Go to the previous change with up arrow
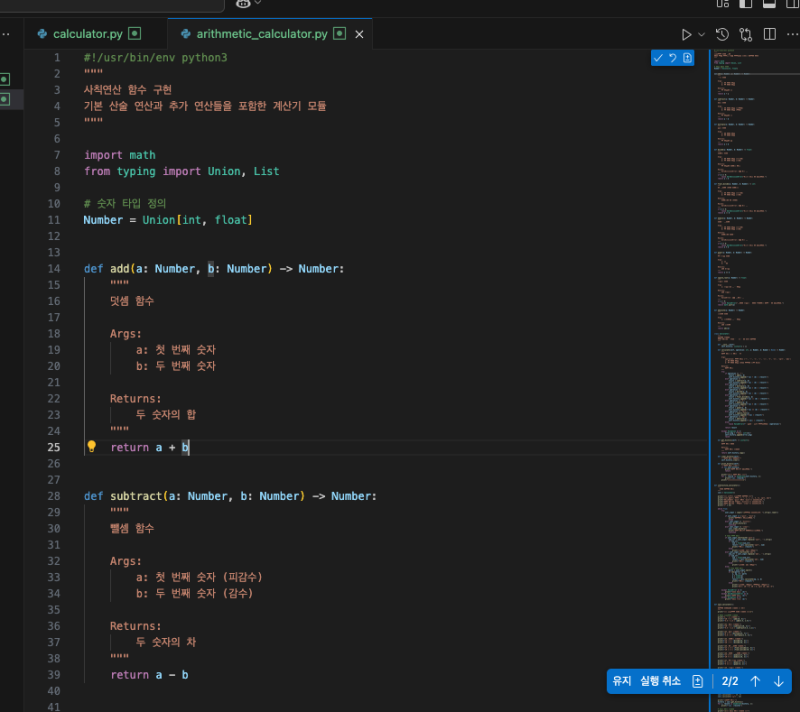This screenshot has width=800, height=712. point(755,681)
